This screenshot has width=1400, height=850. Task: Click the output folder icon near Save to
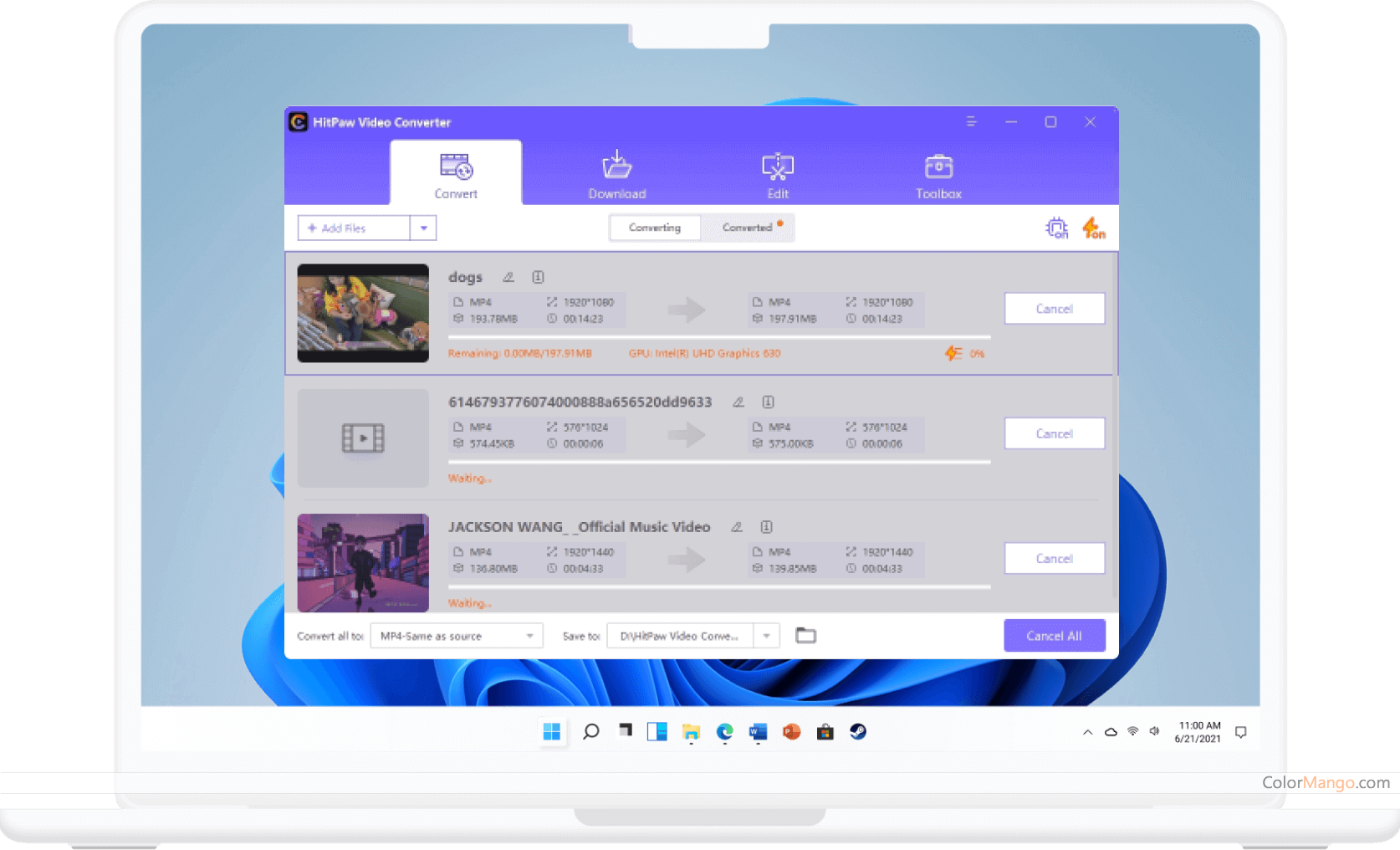click(x=805, y=636)
